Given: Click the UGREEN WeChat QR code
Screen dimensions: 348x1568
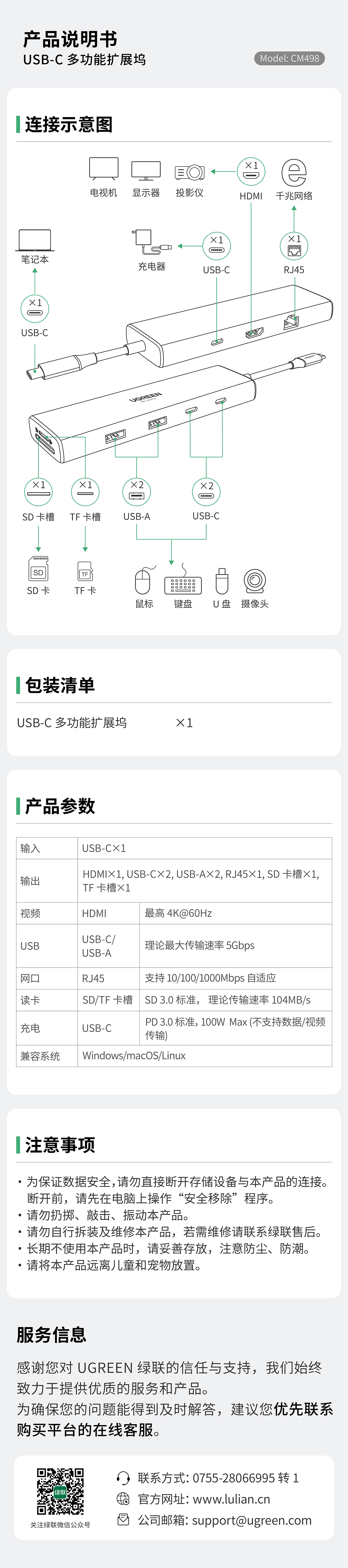Looking at the screenshot, I should [x=60, y=1491].
